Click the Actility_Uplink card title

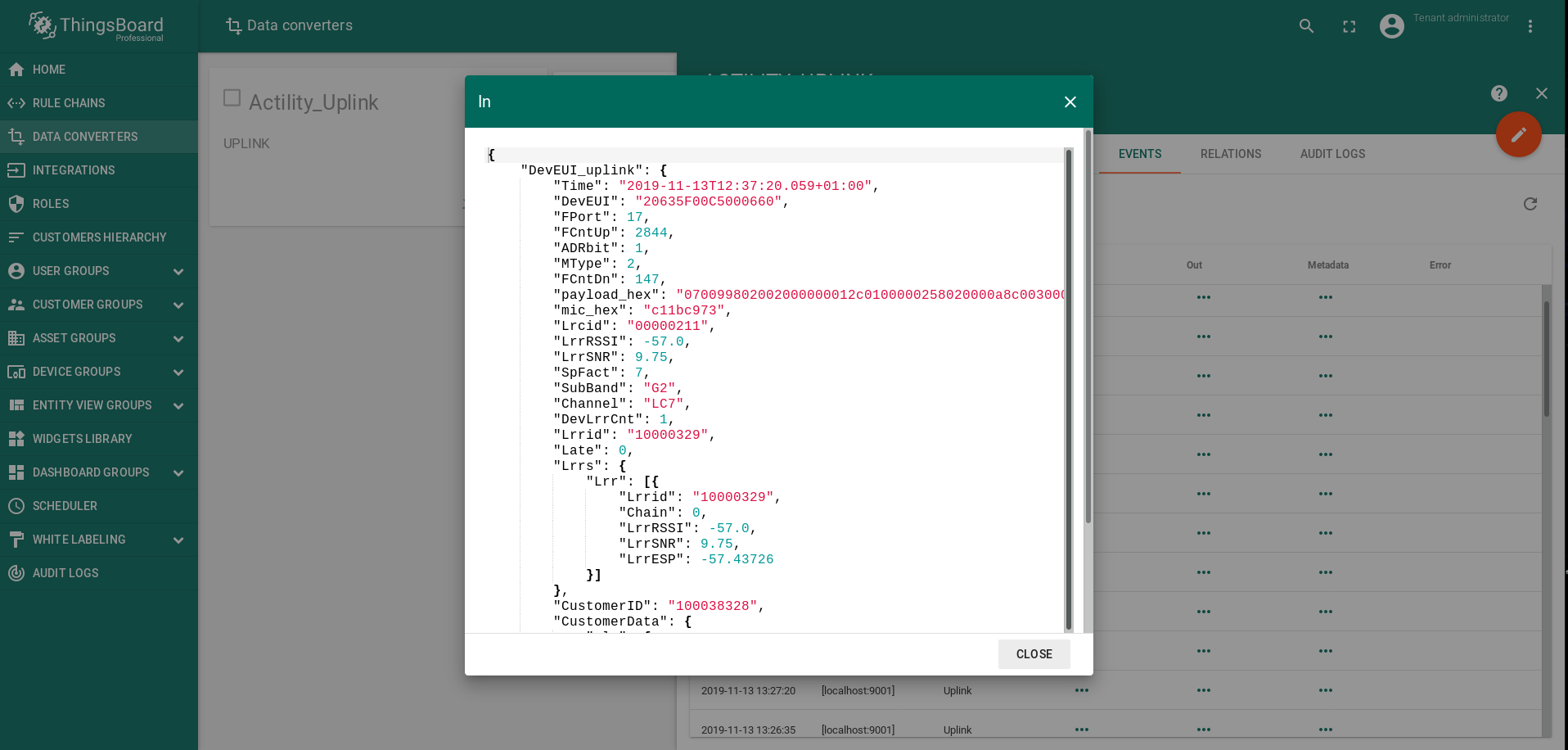[313, 102]
